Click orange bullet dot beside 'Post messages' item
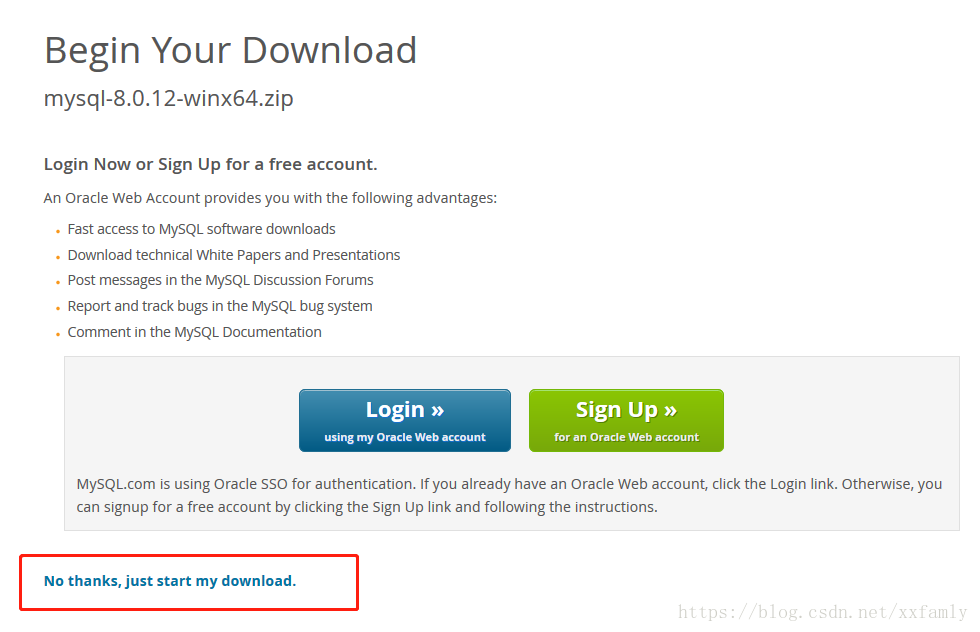980x632 pixels. click(x=58, y=283)
